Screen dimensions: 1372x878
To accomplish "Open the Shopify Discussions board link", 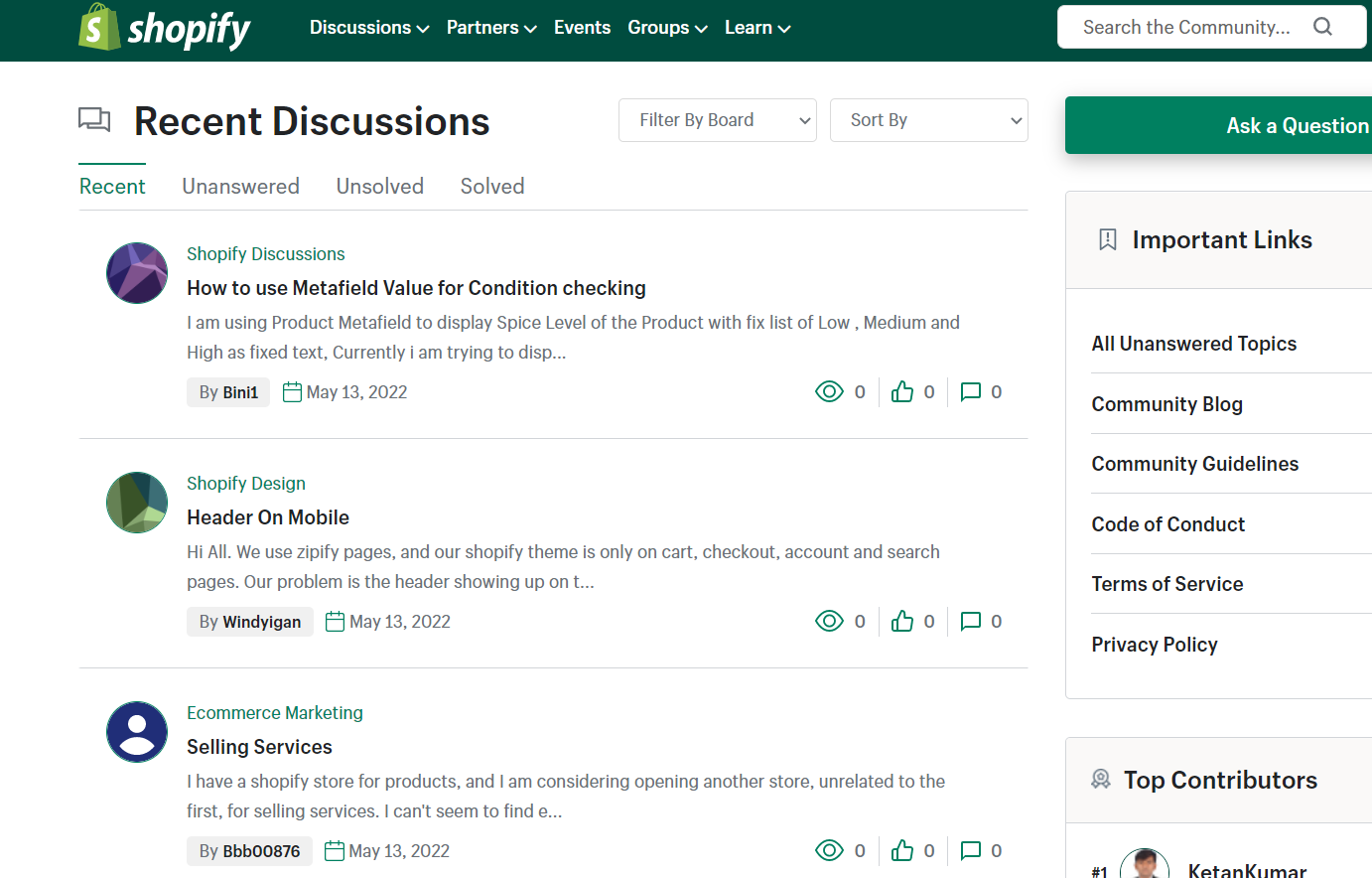I will tap(266, 254).
